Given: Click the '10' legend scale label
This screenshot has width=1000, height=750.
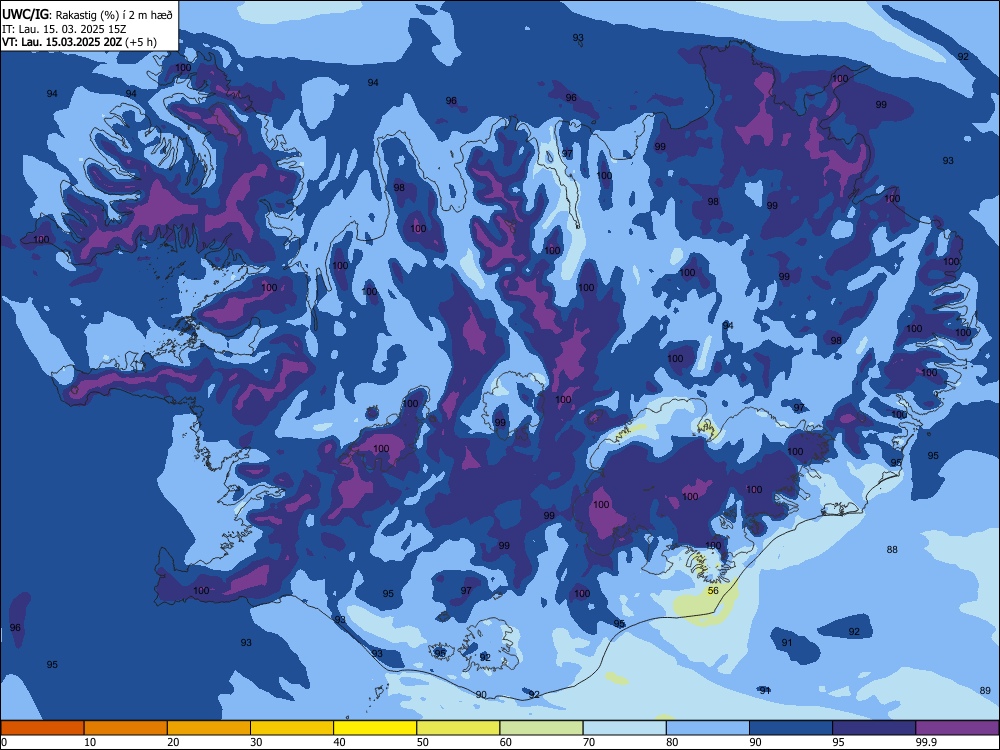Looking at the screenshot, I should tap(90, 742).
